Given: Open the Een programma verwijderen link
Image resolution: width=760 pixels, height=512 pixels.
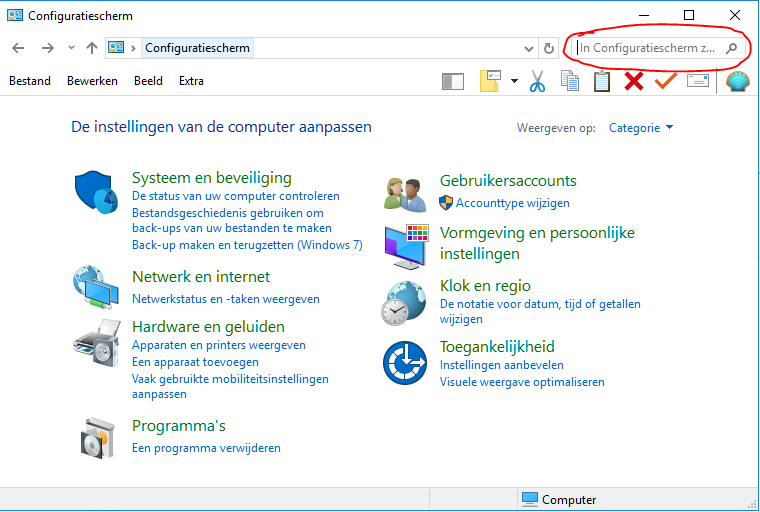Looking at the screenshot, I should (x=206, y=448).
